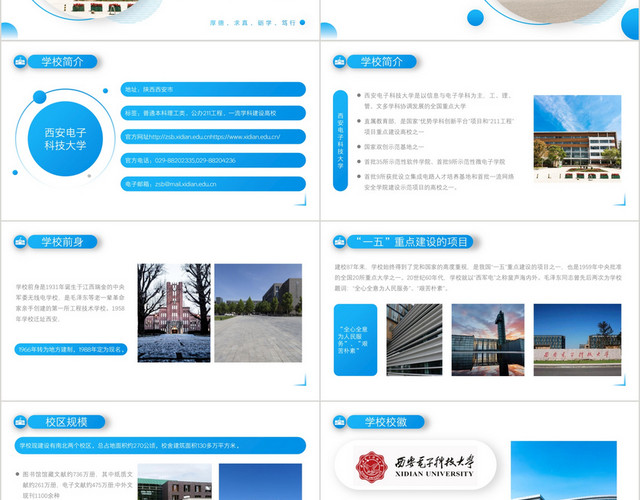Open the snowy red-brick tower photo

[174, 313]
